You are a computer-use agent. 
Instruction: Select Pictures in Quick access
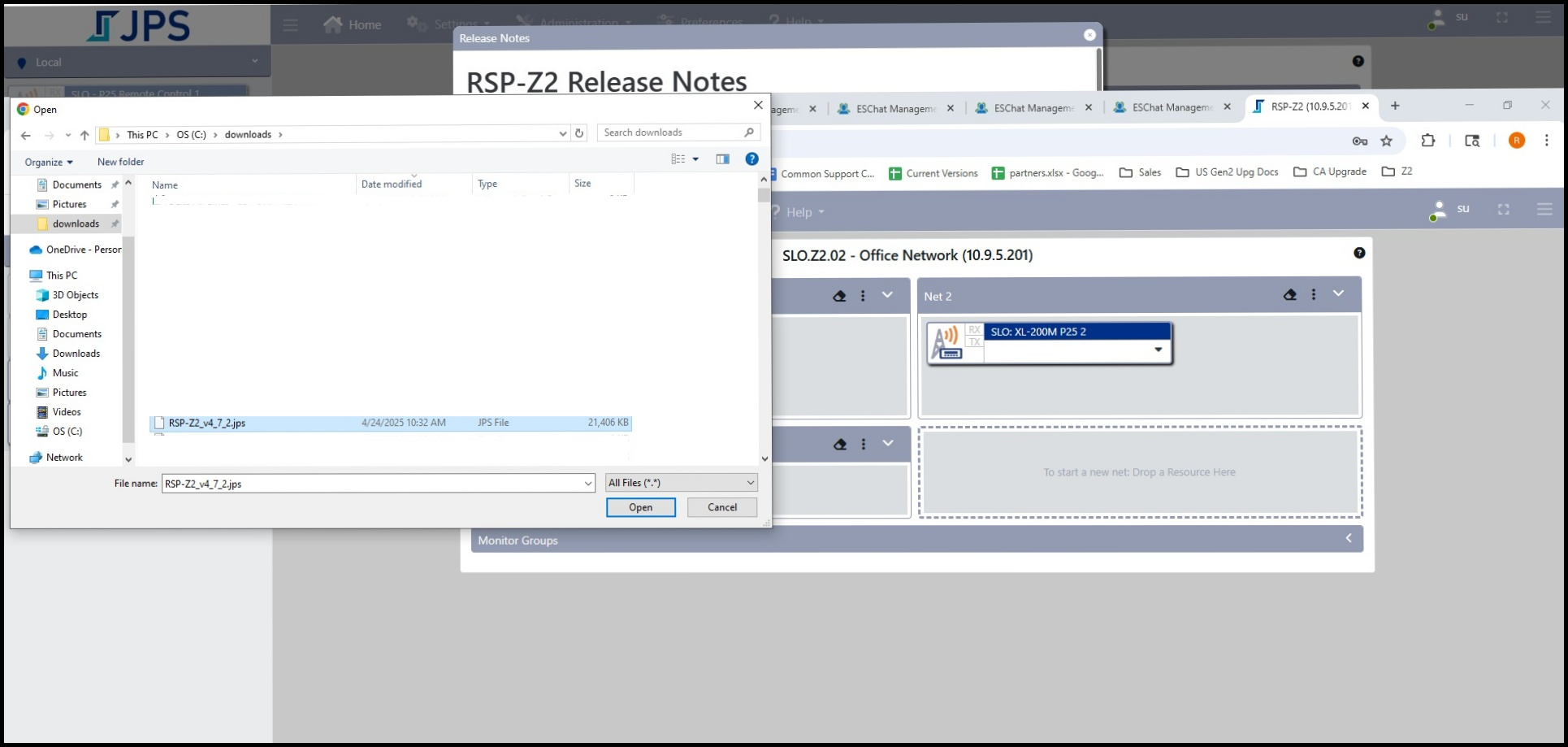[x=70, y=204]
